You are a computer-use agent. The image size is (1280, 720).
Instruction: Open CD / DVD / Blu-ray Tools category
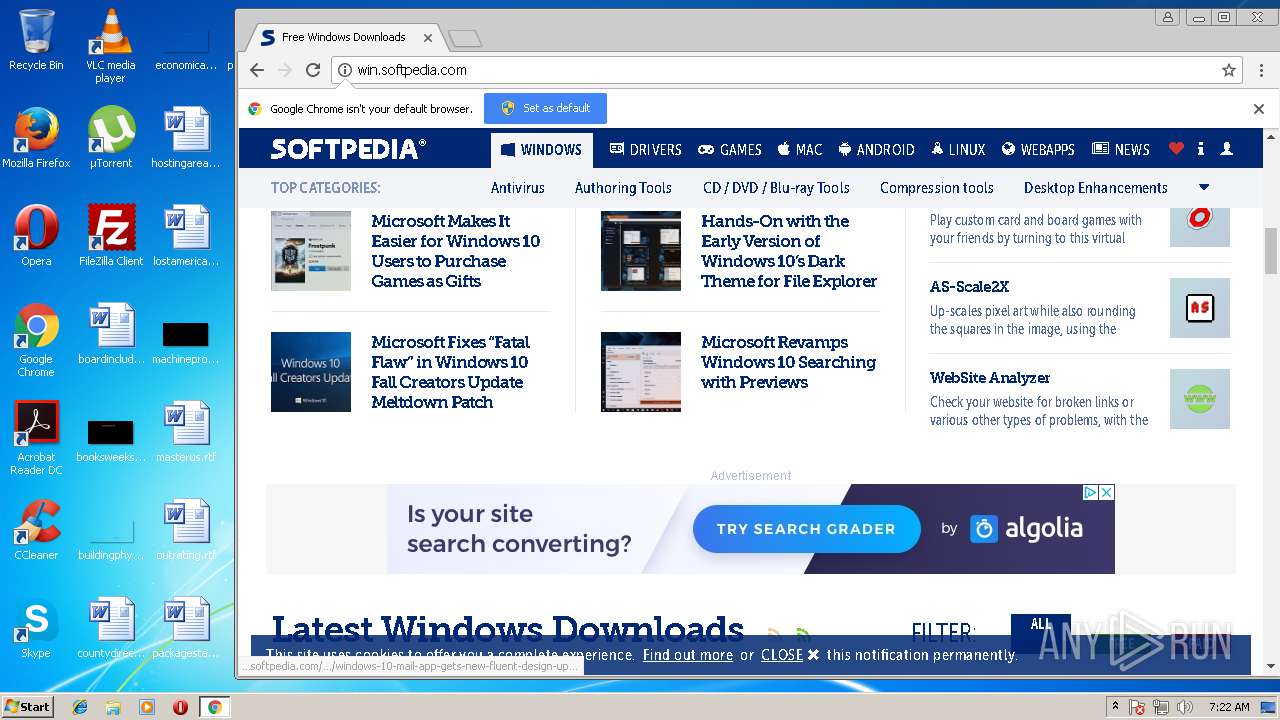776,187
